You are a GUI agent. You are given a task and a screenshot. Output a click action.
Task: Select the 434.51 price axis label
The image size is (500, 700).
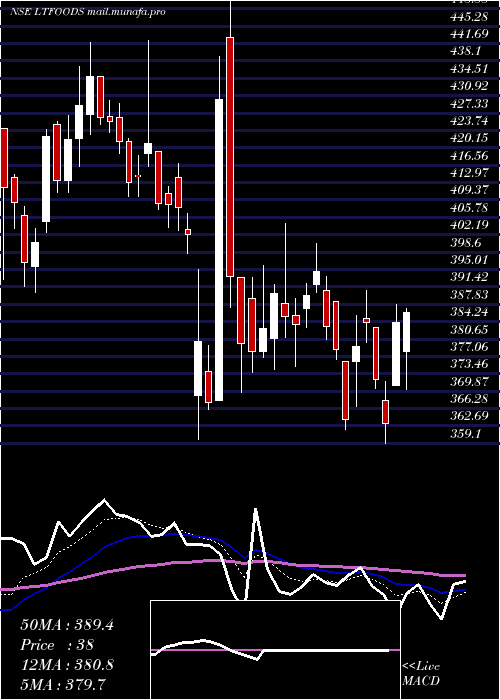click(x=469, y=69)
